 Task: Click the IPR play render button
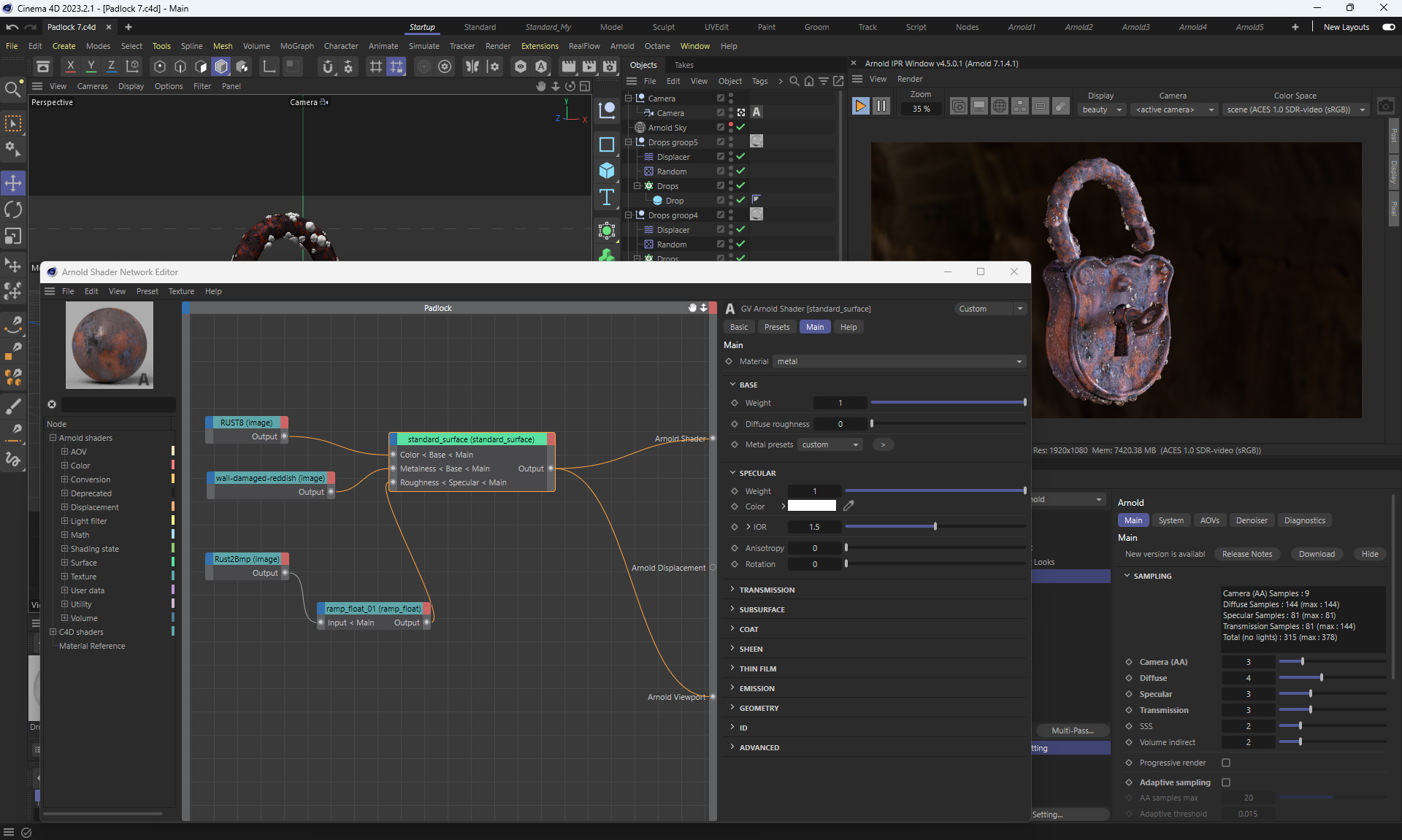click(860, 107)
